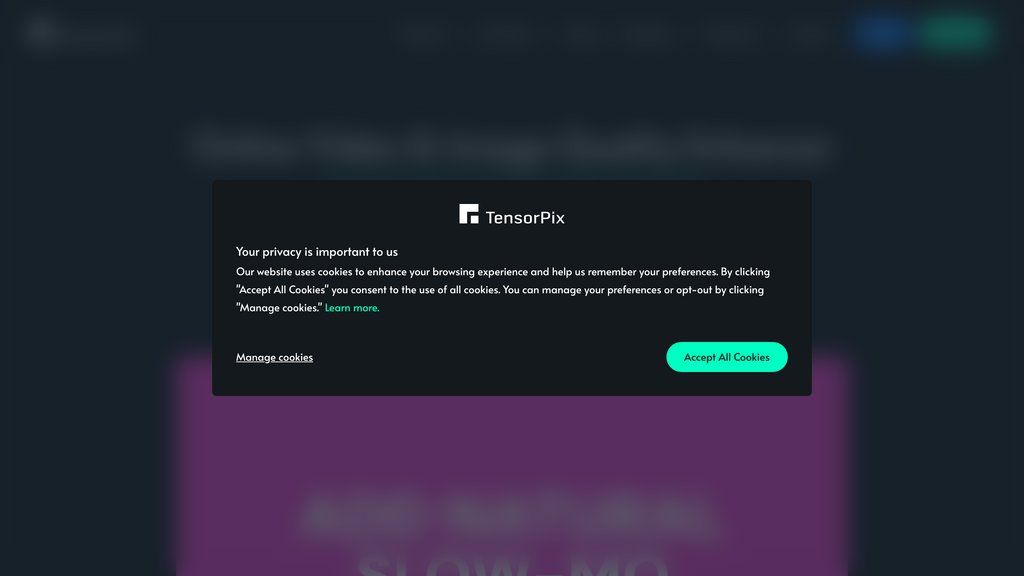Click the blurred site name next to header logo
This screenshot has width=1024, height=576.
(x=99, y=34)
